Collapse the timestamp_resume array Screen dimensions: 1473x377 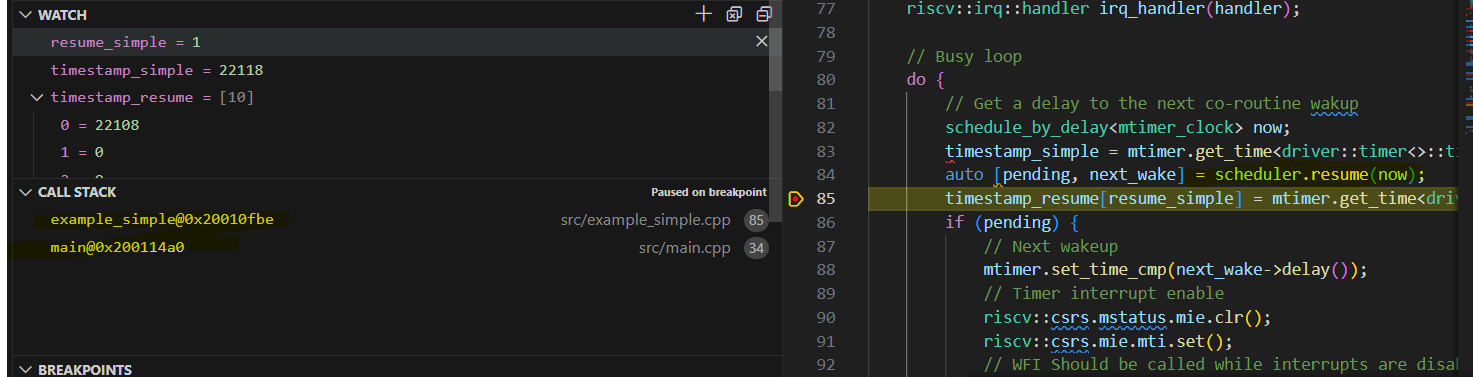pyautogui.click(x=37, y=98)
